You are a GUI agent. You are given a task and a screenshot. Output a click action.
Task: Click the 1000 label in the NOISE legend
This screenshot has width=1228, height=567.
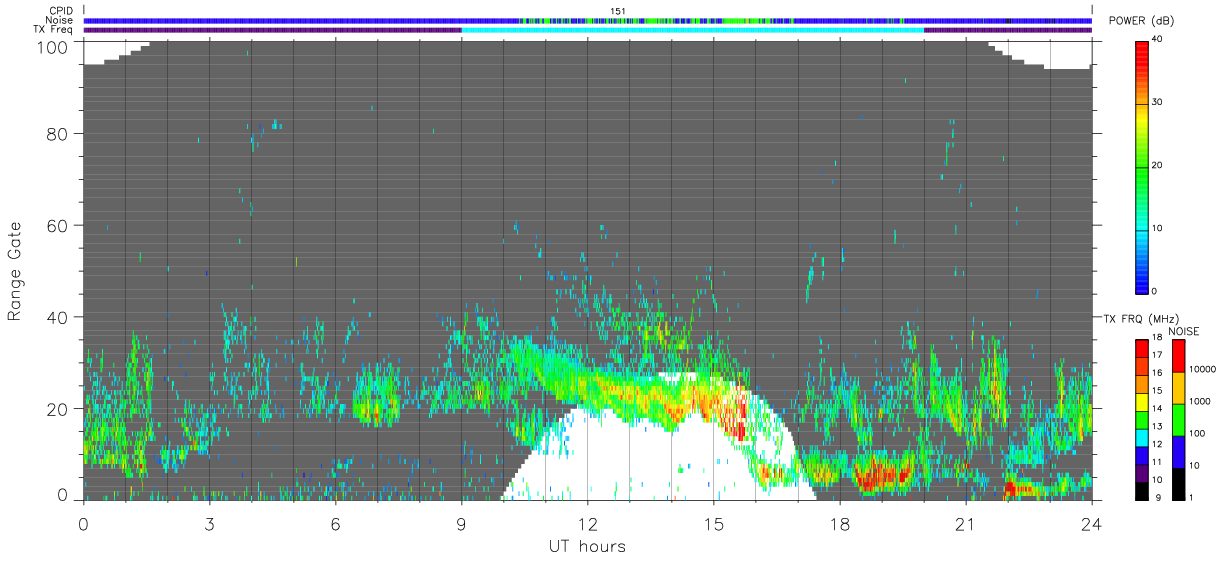(x=1198, y=400)
